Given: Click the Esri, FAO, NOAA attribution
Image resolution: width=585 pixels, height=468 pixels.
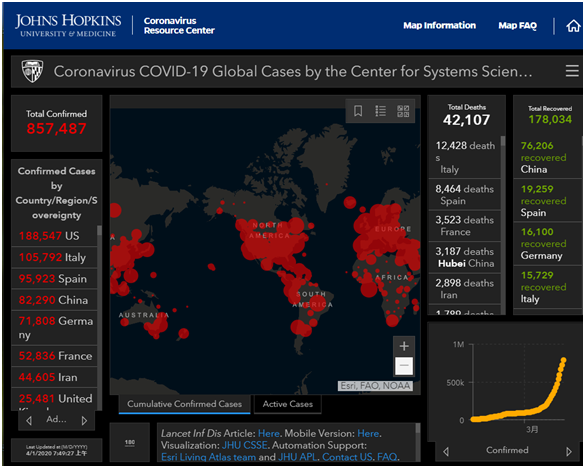Looking at the screenshot, I should (x=375, y=386).
